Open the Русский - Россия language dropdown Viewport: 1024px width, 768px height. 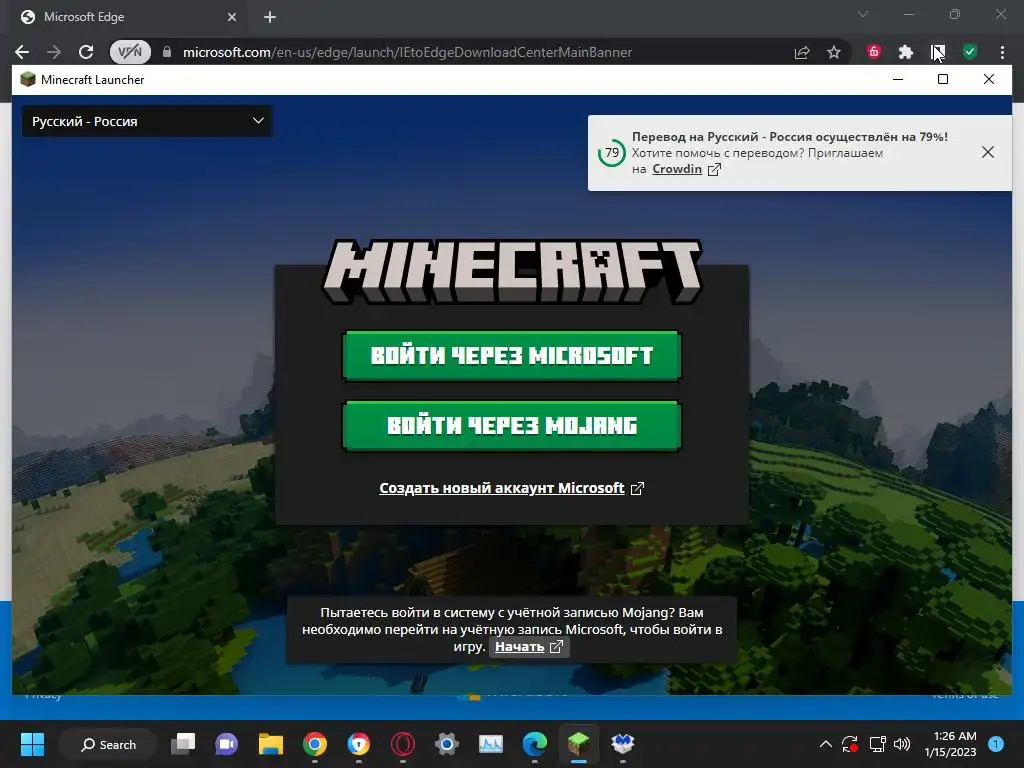tap(147, 121)
